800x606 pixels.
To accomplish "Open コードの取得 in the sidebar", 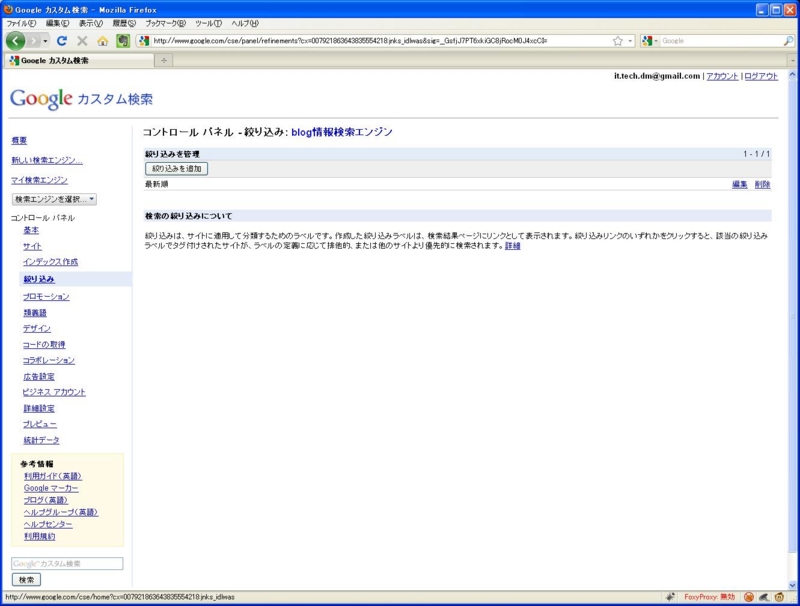I will coord(44,345).
